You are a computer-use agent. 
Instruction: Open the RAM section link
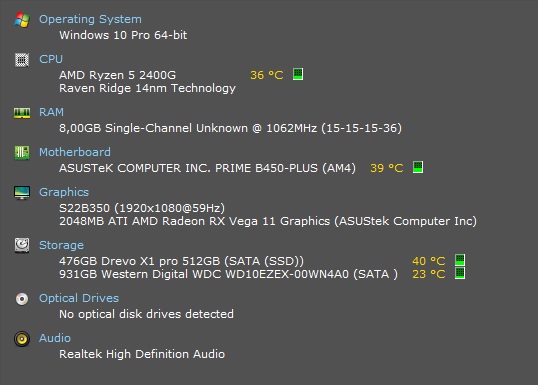pos(51,112)
